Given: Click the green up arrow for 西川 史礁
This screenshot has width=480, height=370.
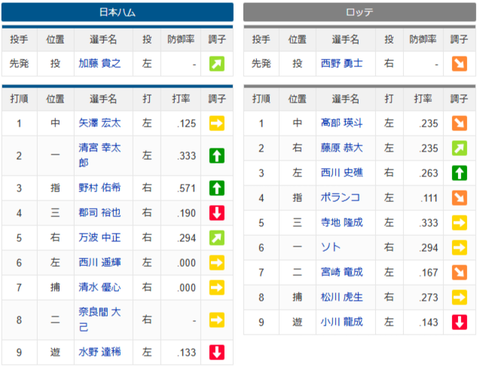Looking at the screenshot, I should [459, 173].
